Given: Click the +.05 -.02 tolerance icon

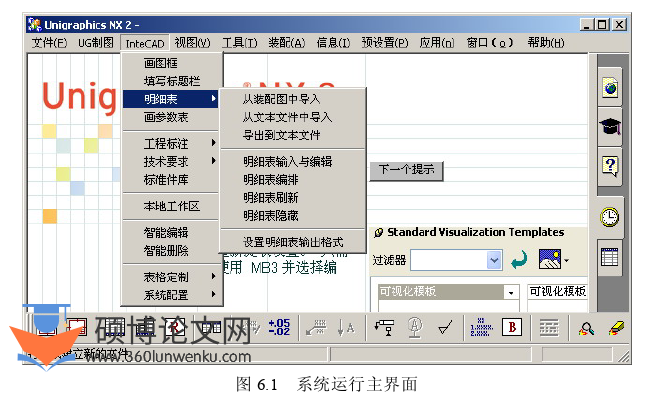Looking at the screenshot, I should [279, 328].
